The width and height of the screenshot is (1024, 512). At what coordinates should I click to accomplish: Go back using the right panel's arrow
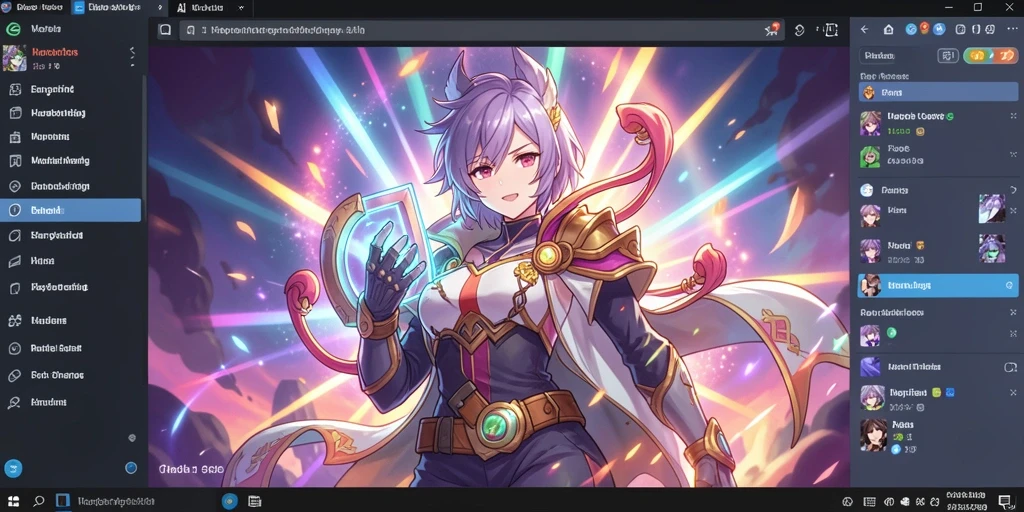(x=864, y=29)
